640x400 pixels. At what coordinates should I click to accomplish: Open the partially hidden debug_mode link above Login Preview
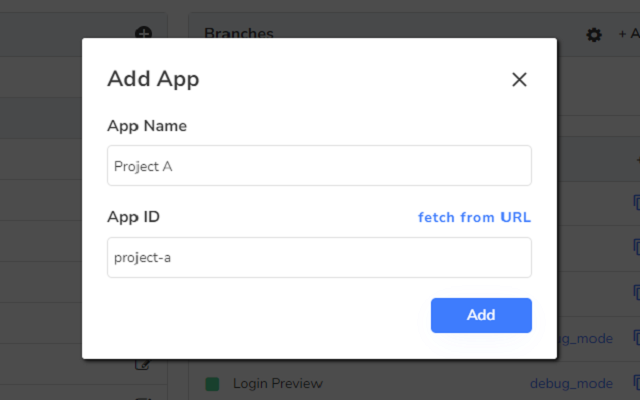(585, 339)
